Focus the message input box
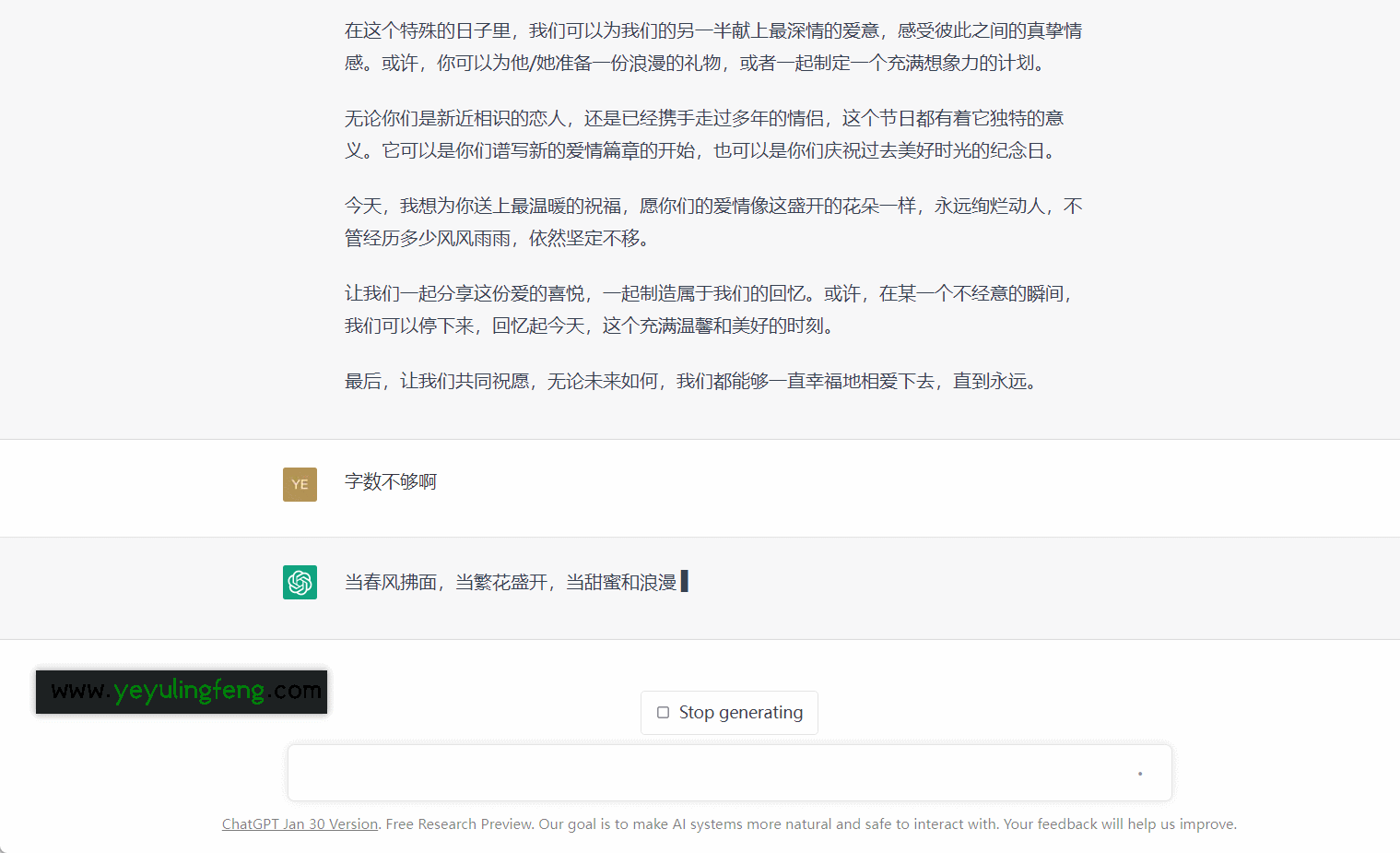Image resolution: width=1400 pixels, height=853 pixels. [x=730, y=773]
